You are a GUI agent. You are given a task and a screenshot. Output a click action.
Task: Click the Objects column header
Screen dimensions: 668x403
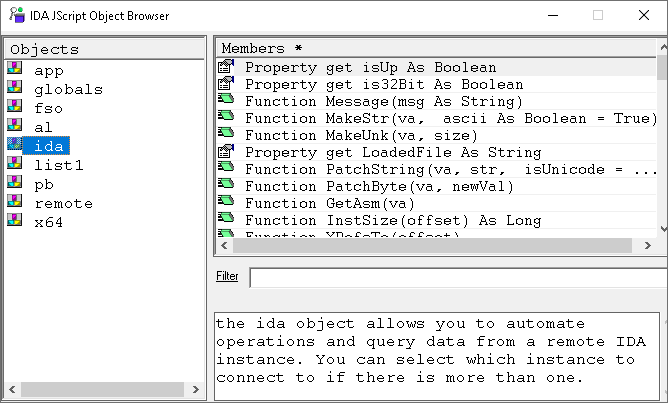click(104, 49)
